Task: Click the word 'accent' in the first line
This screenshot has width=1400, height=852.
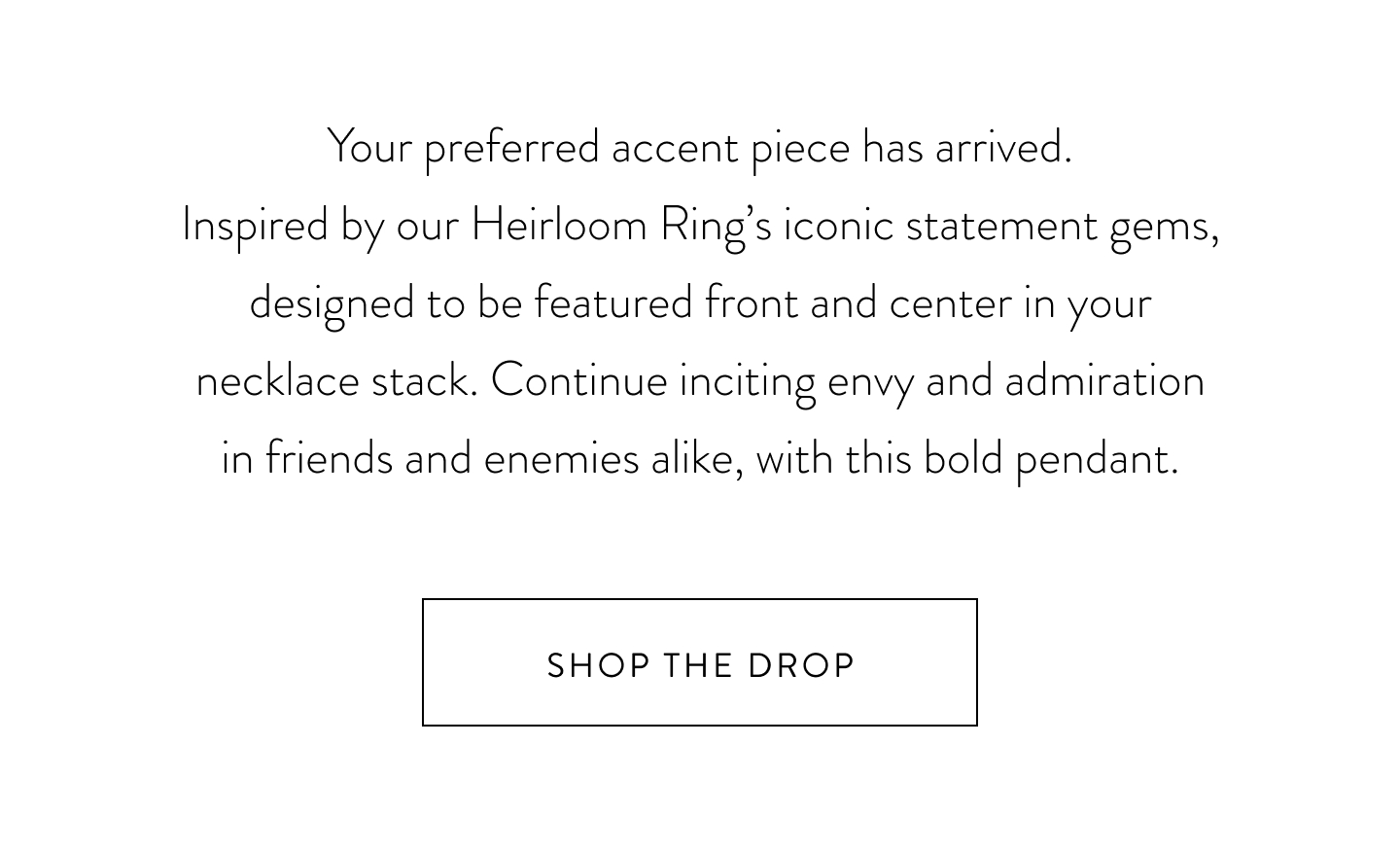Action: (x=676, y=149)
